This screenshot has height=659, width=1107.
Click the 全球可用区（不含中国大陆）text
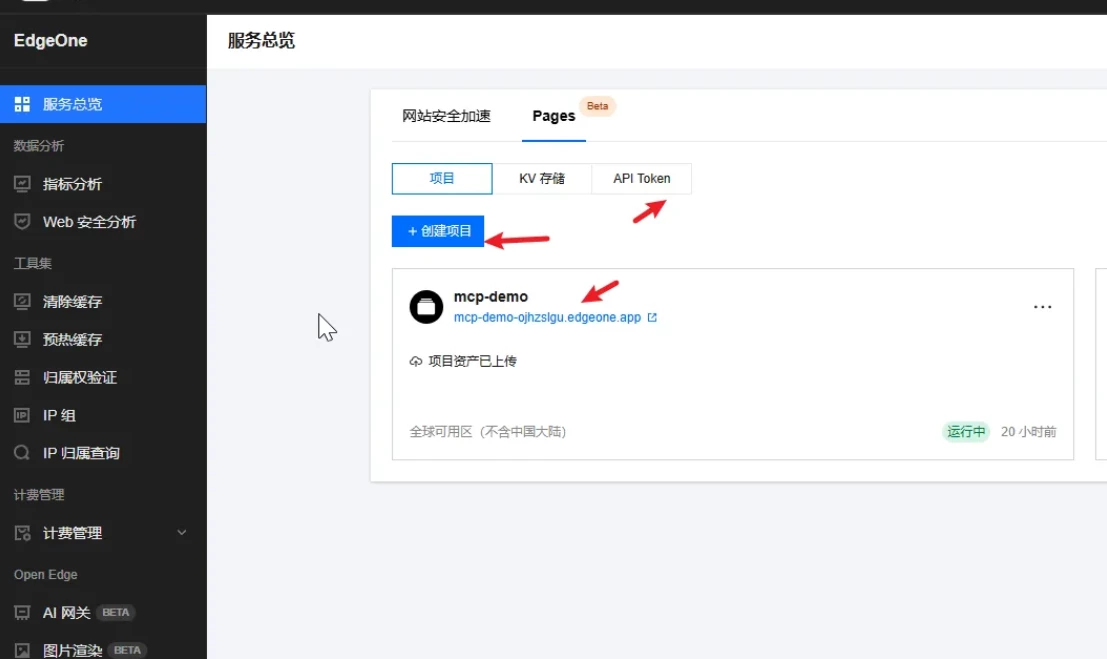[x=488, y=432]
